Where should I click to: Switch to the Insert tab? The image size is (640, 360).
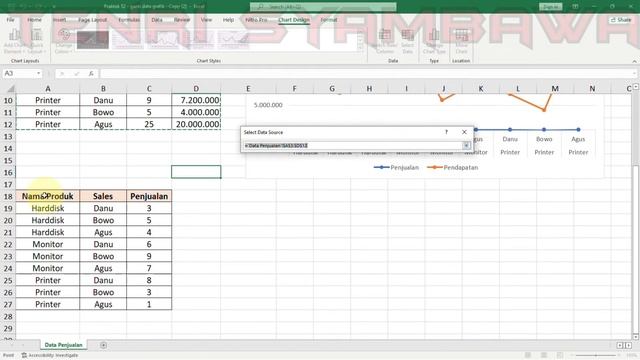[60, 20]
